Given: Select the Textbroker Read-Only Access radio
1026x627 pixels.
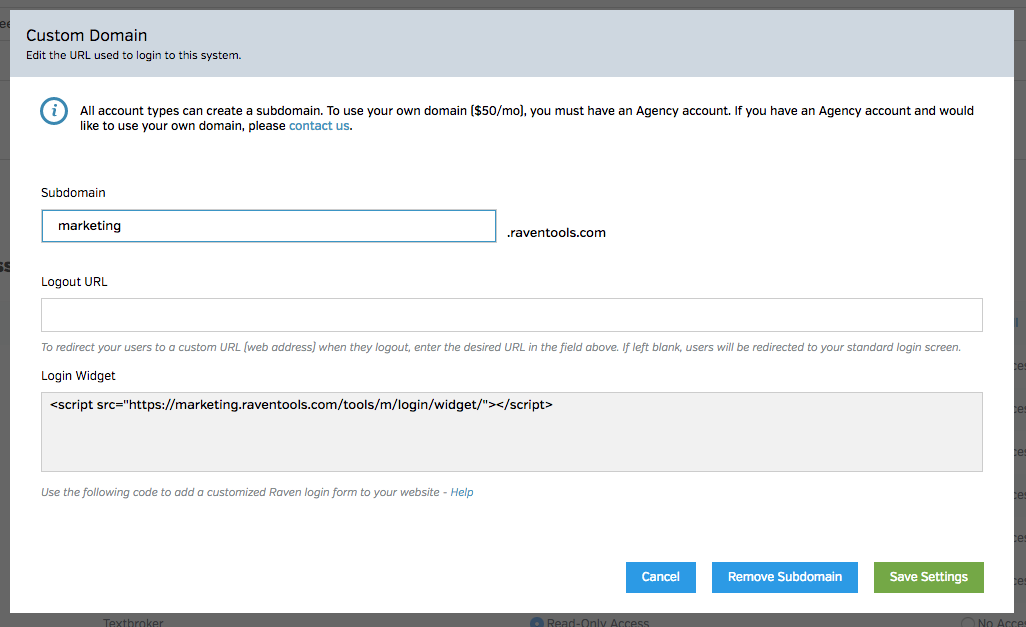Looking at the screenshot, I should point(537,622).
